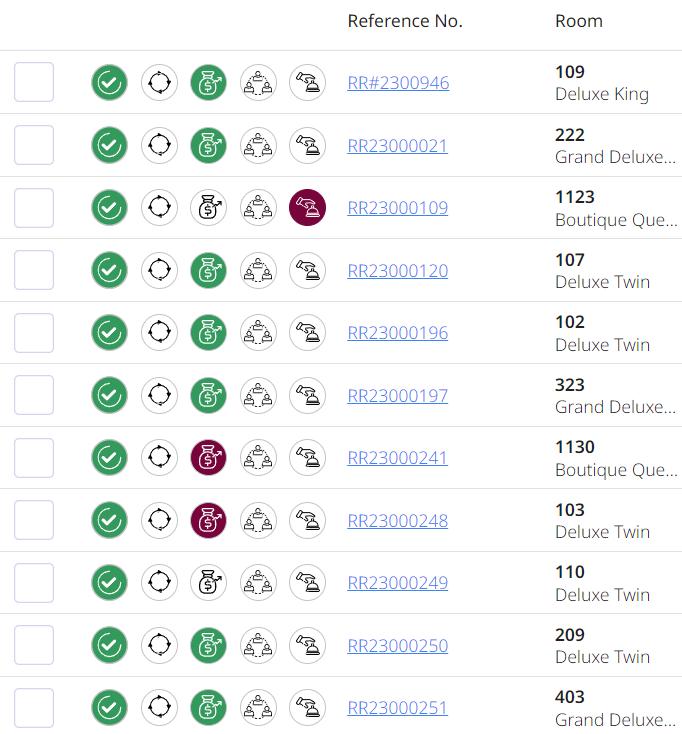Click green checkmark status icon for RR#2300946
Viewport: 682px width, 734px height.
point(109,83)
